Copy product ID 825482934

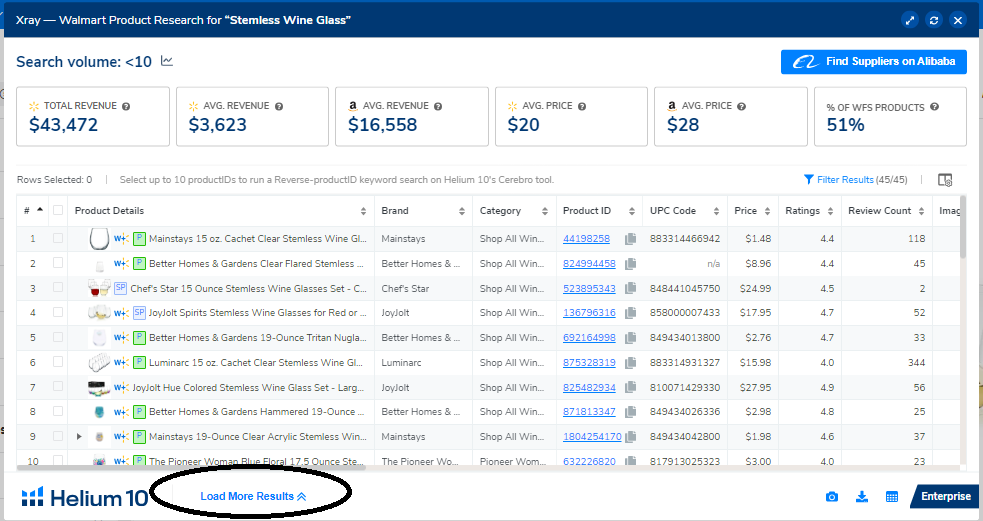pyautogui.click(x=630, y=387)
